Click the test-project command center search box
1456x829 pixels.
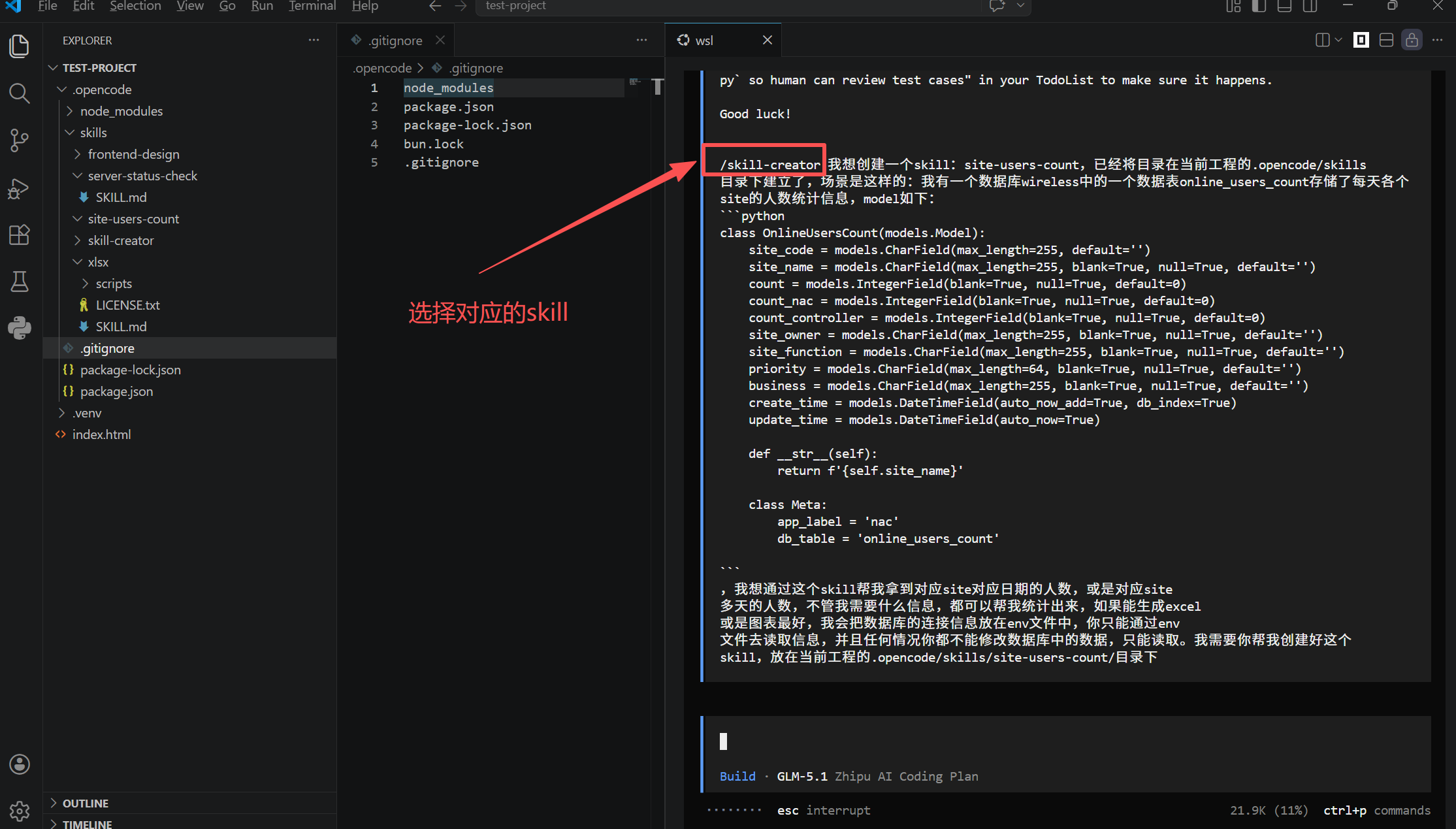click(x=728, y=7)
